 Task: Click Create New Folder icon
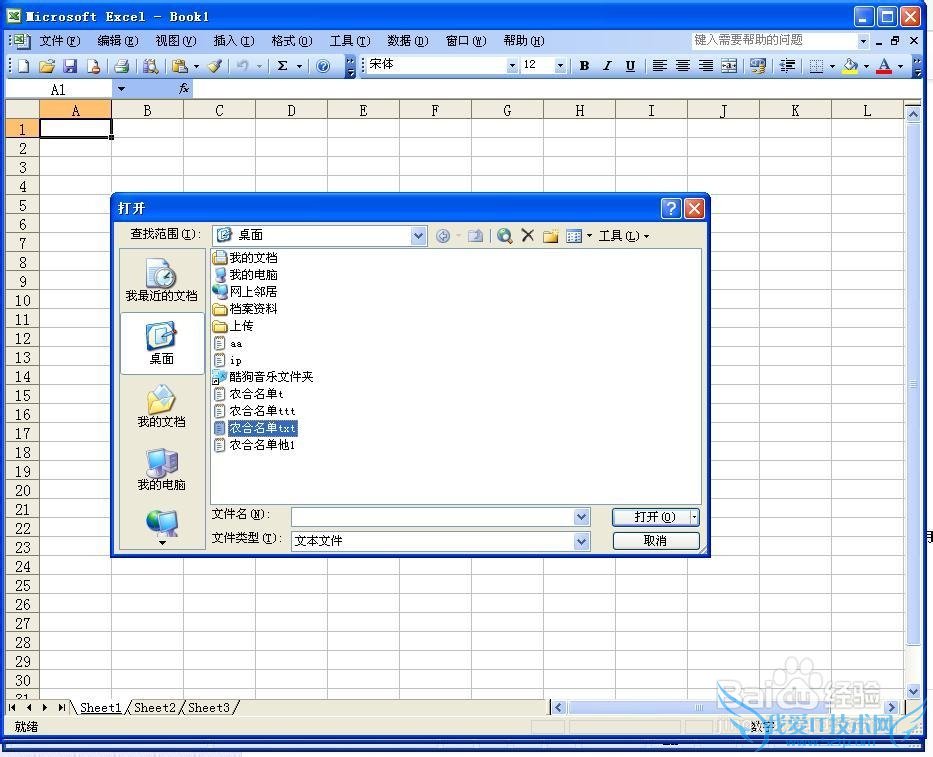(550, 236)
